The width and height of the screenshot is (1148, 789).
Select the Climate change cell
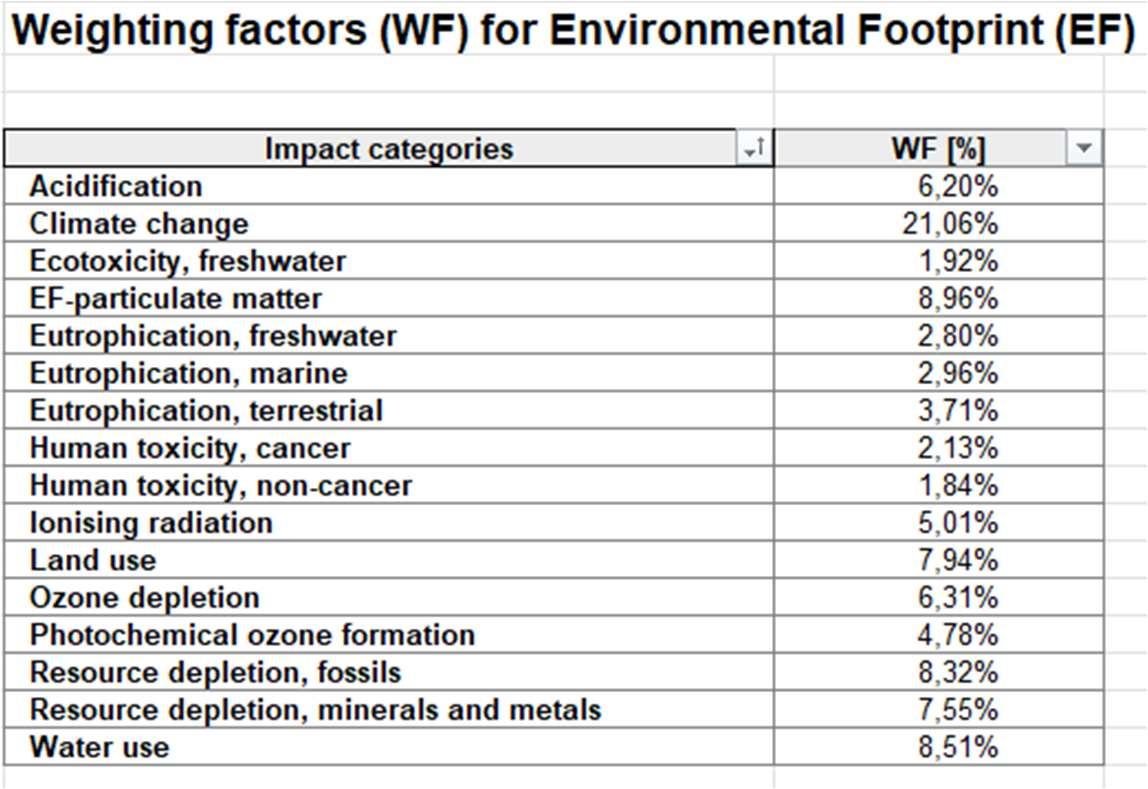(389, 223)
